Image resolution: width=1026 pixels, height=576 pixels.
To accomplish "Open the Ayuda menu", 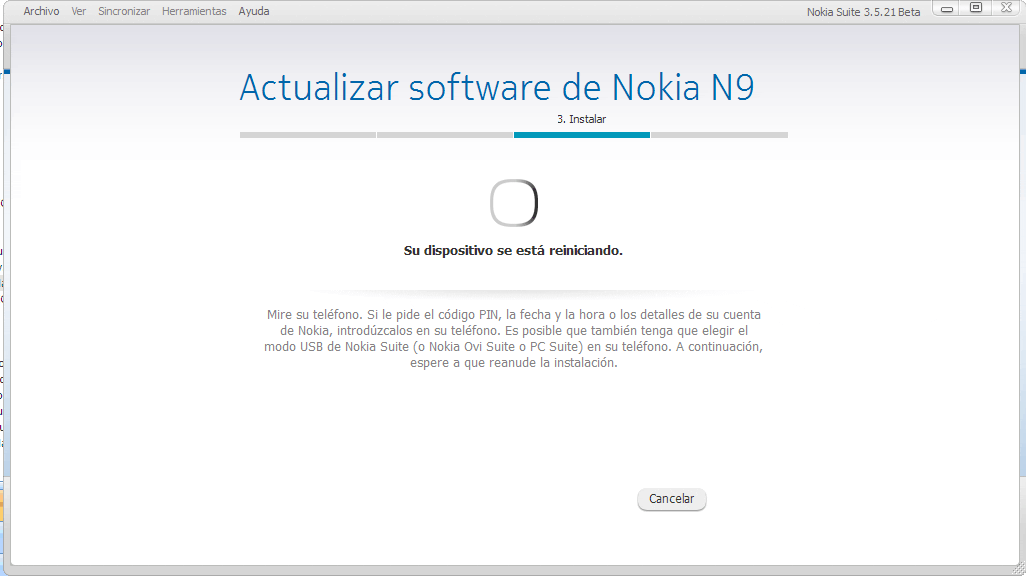I will coord(254,11).
